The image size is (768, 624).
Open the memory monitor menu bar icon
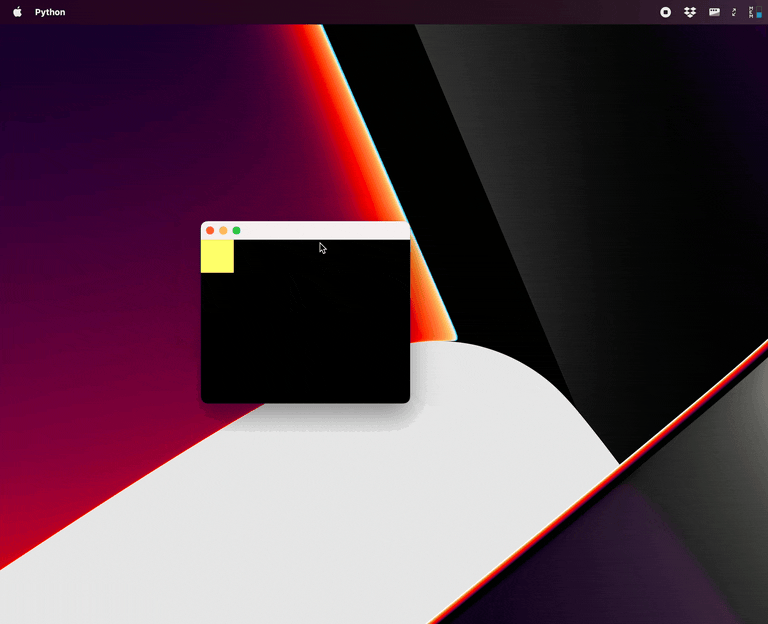point(755,12)
